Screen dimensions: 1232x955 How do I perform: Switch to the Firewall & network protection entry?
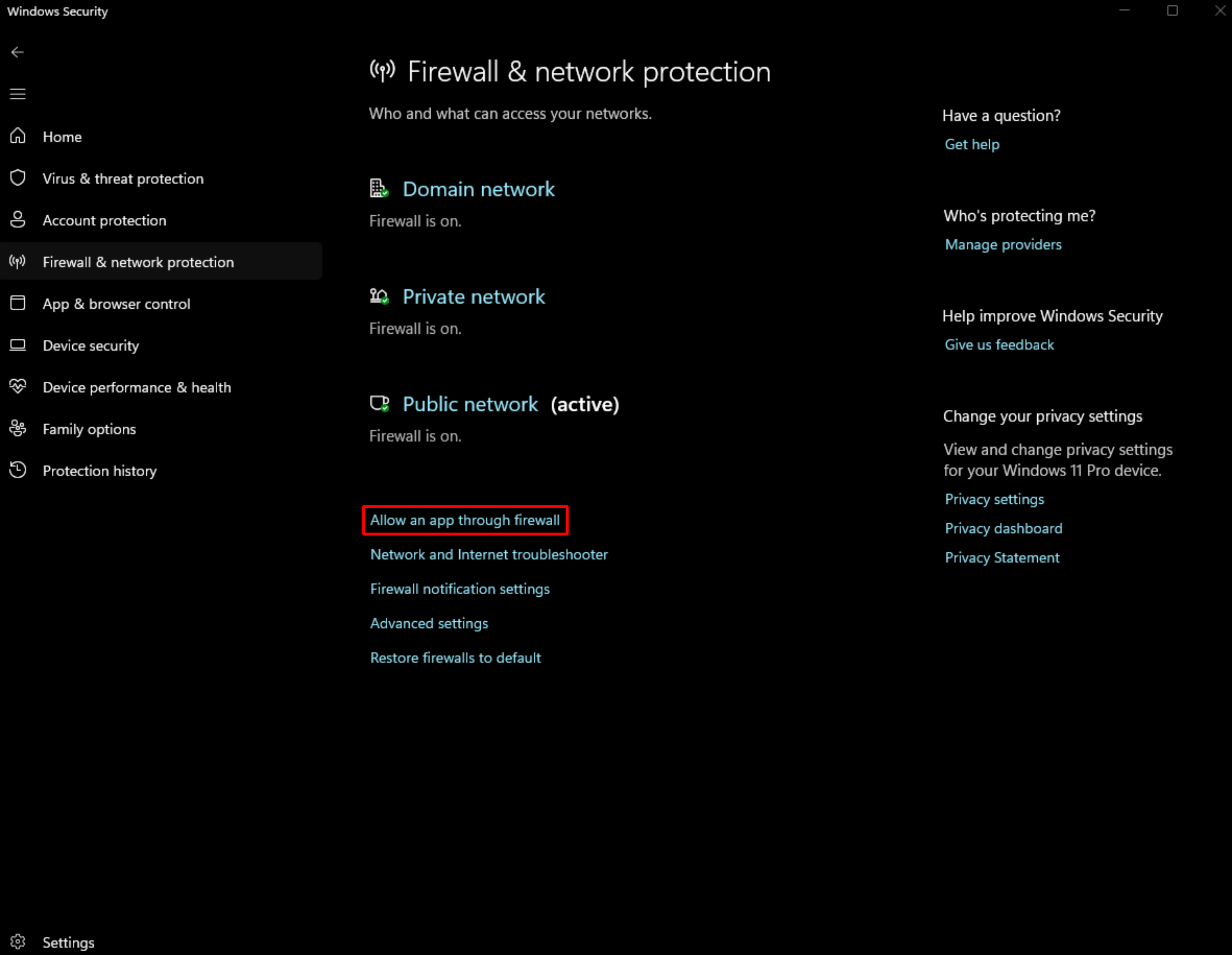(138, 262)
